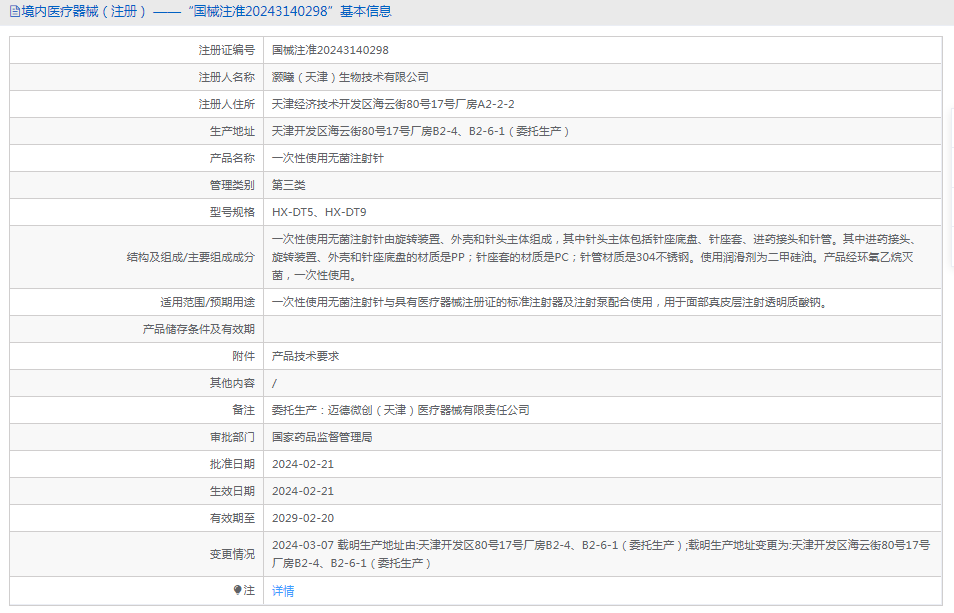The height and width of the screenshot is (613, 954).
Task: Click the 产品名称 label
Action: [x=232, y=158]
